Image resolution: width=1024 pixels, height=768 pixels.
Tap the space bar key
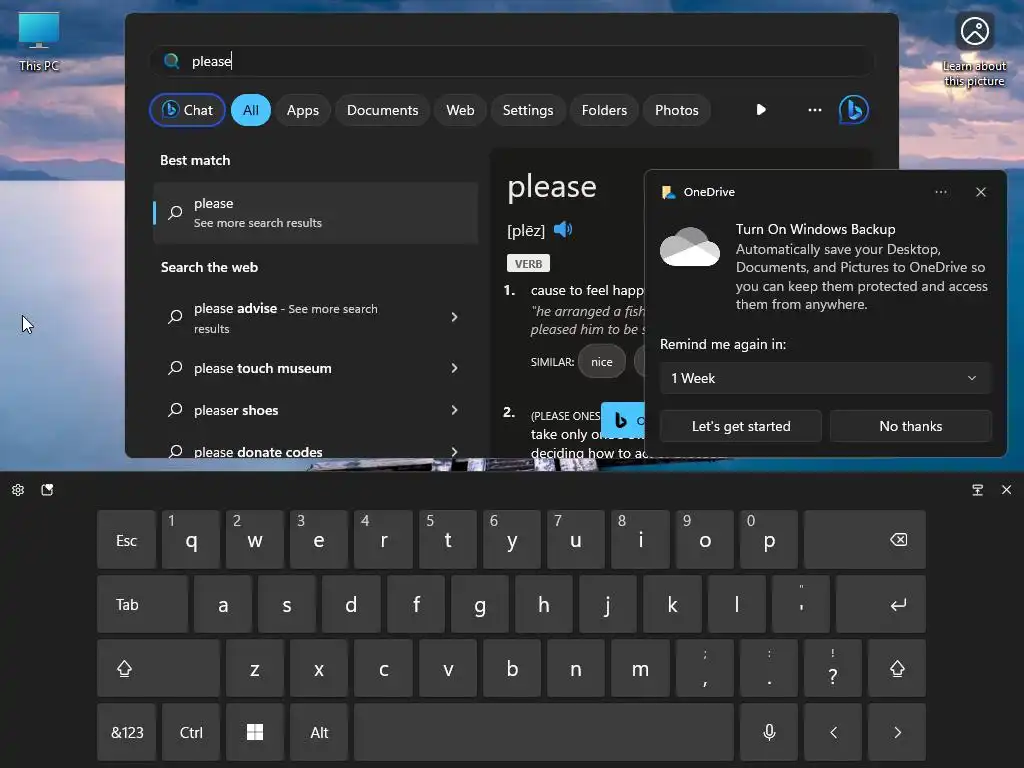click(x=544, y=732)
